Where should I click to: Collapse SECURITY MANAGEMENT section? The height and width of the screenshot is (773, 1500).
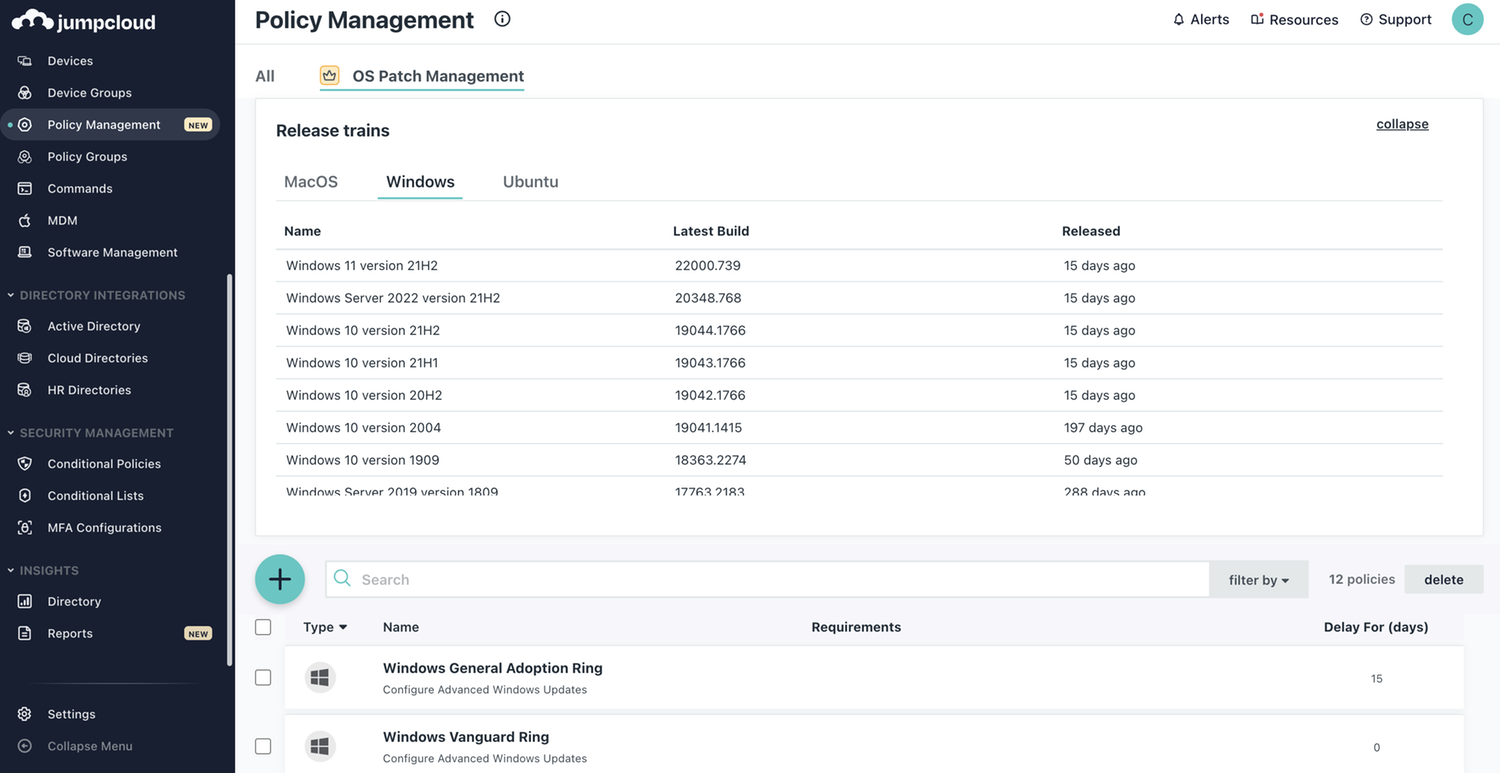click(90, 433)
